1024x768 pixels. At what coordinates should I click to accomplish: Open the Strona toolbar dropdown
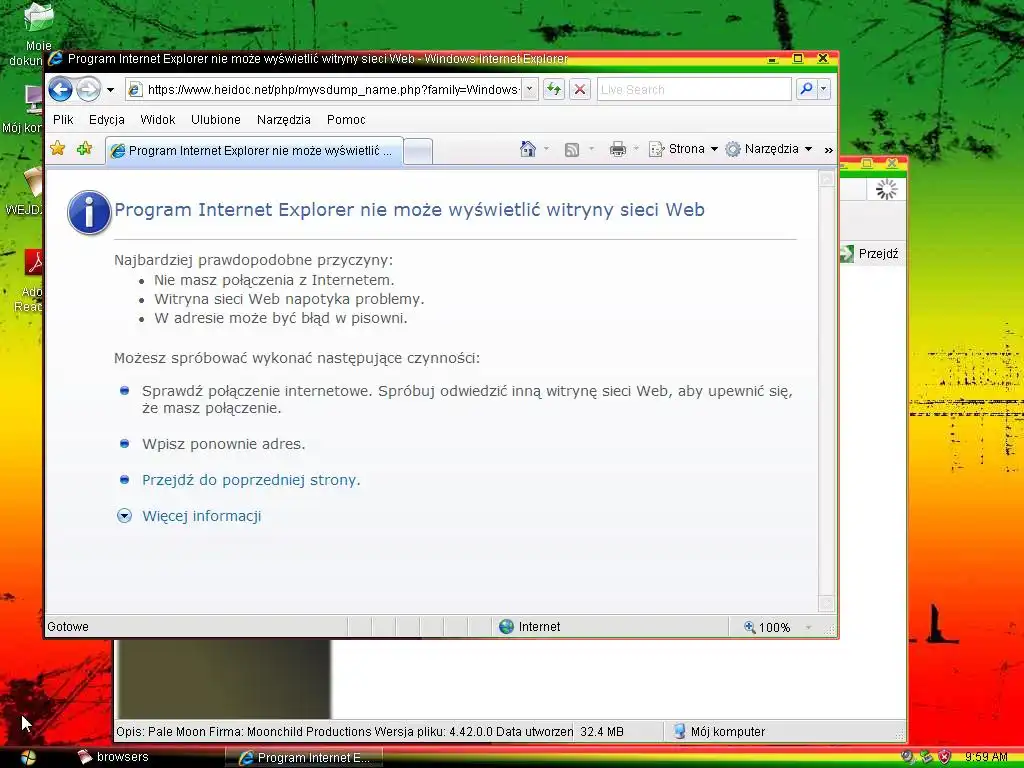pos(683,149)
